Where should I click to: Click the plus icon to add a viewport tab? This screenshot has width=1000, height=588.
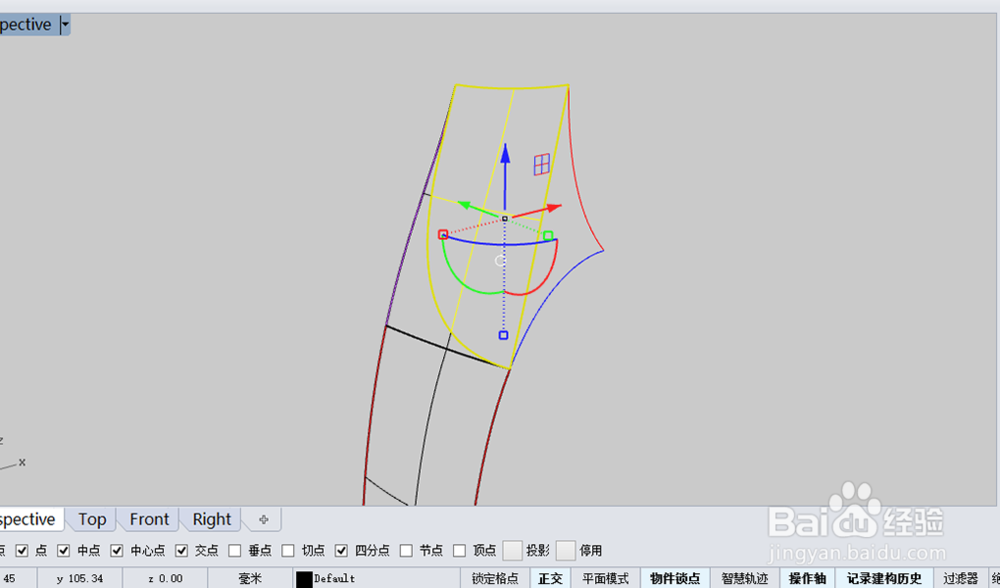click(x=262, y=519)
